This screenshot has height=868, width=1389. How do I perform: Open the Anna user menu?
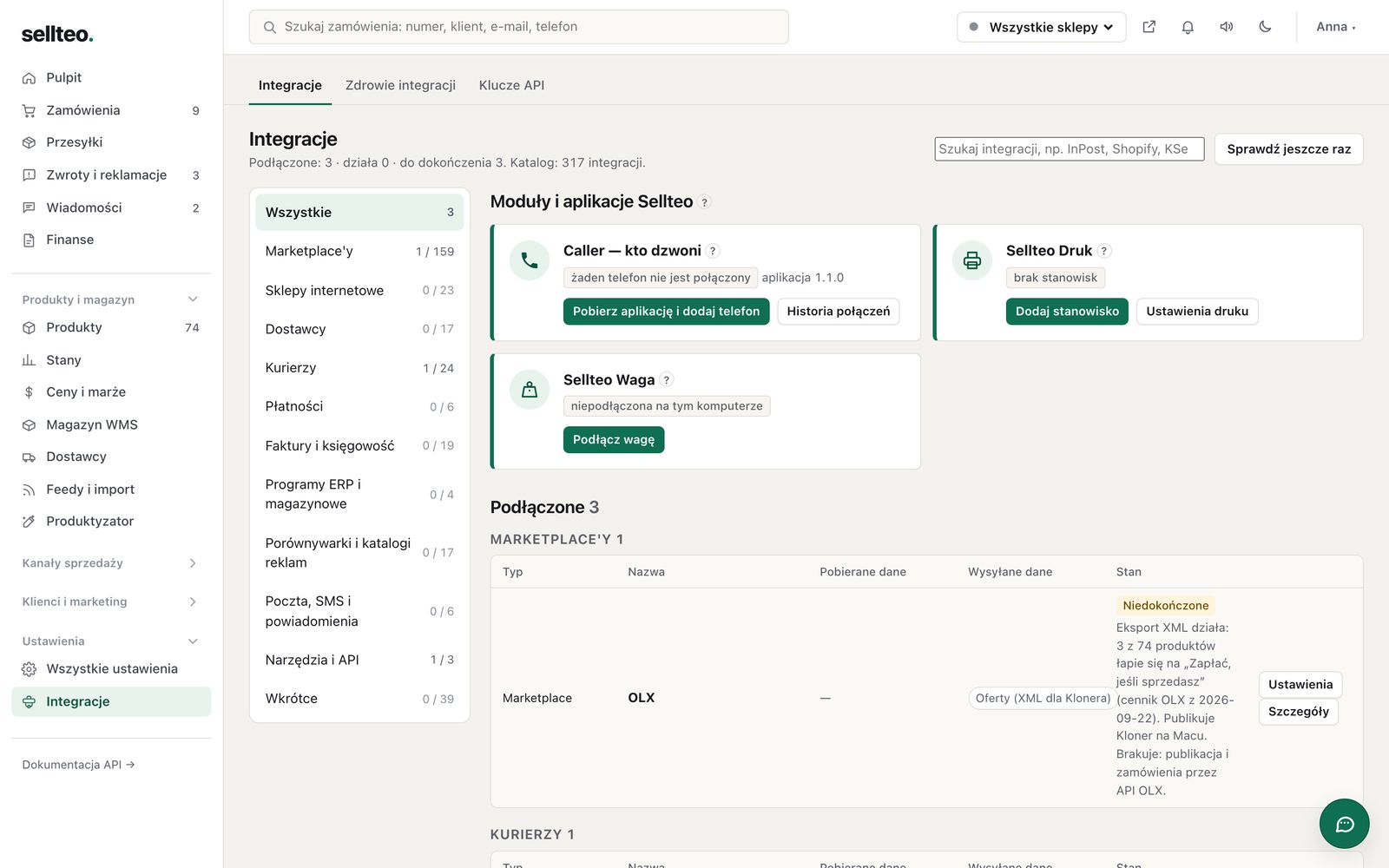pos(1335,27)
